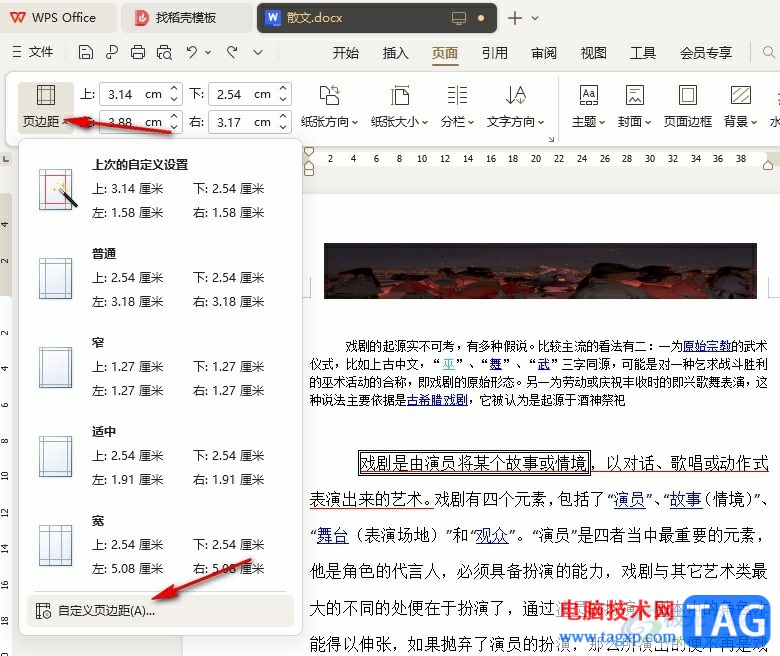Open the 工具 ribbon tab
Viewport: 780px width, 656px height.
pos(643,53)
